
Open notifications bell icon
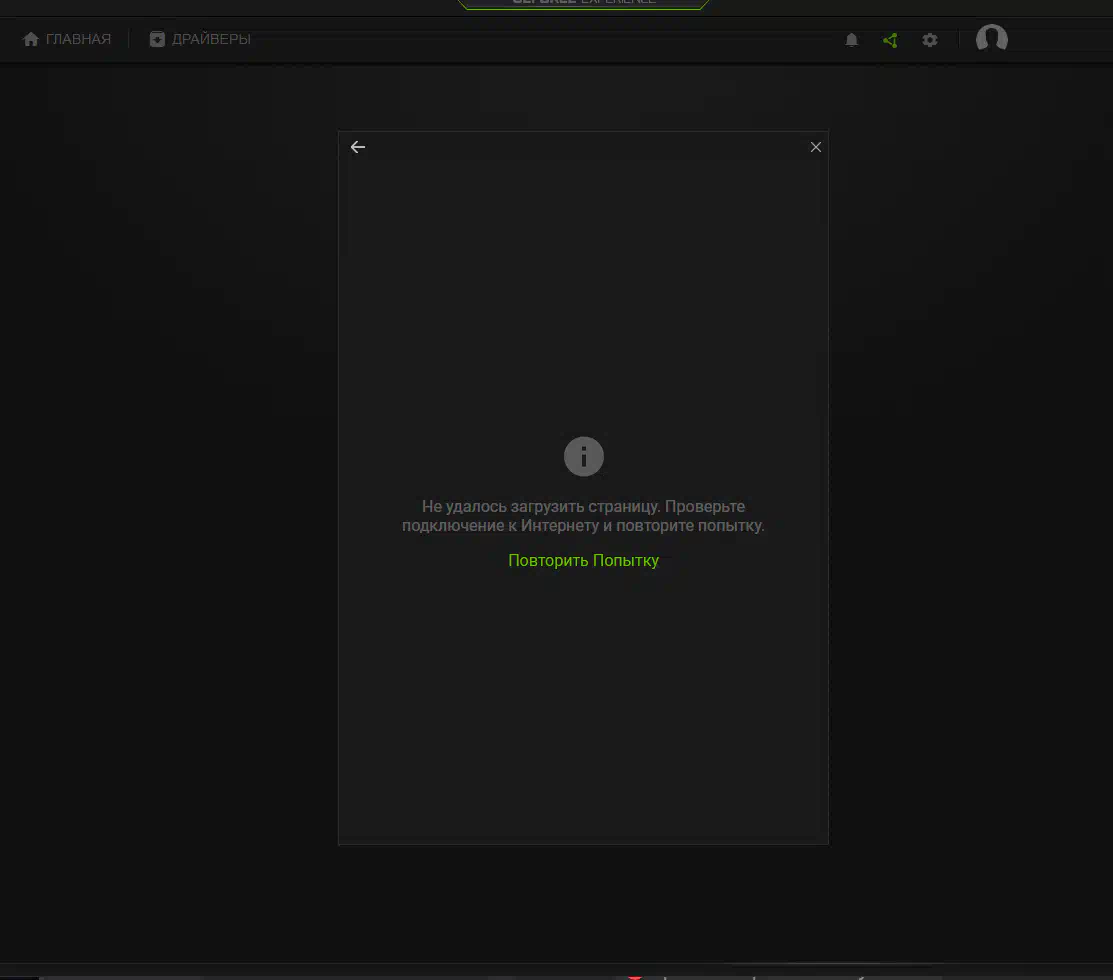852,40
